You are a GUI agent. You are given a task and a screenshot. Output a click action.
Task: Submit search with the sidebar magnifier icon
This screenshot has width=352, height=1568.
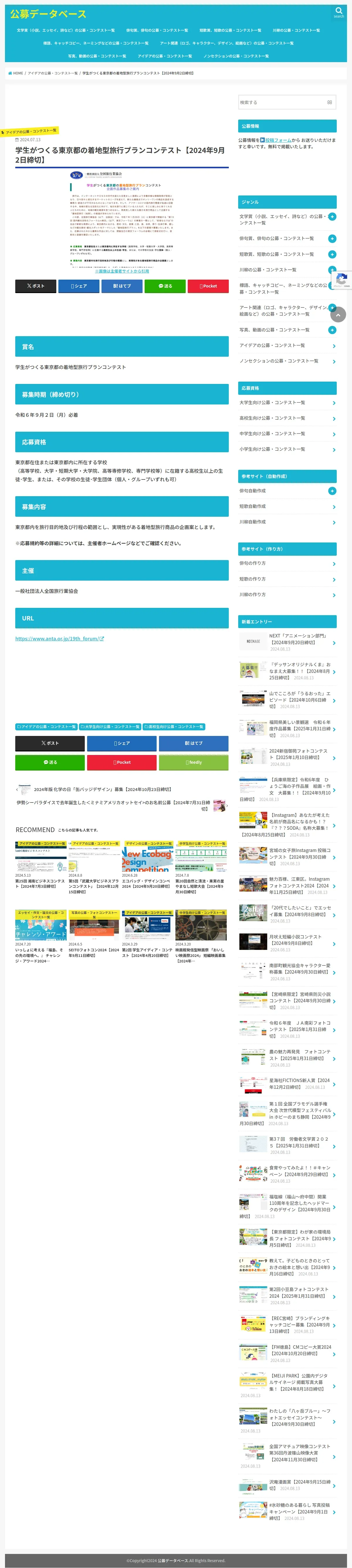(329, 102)
